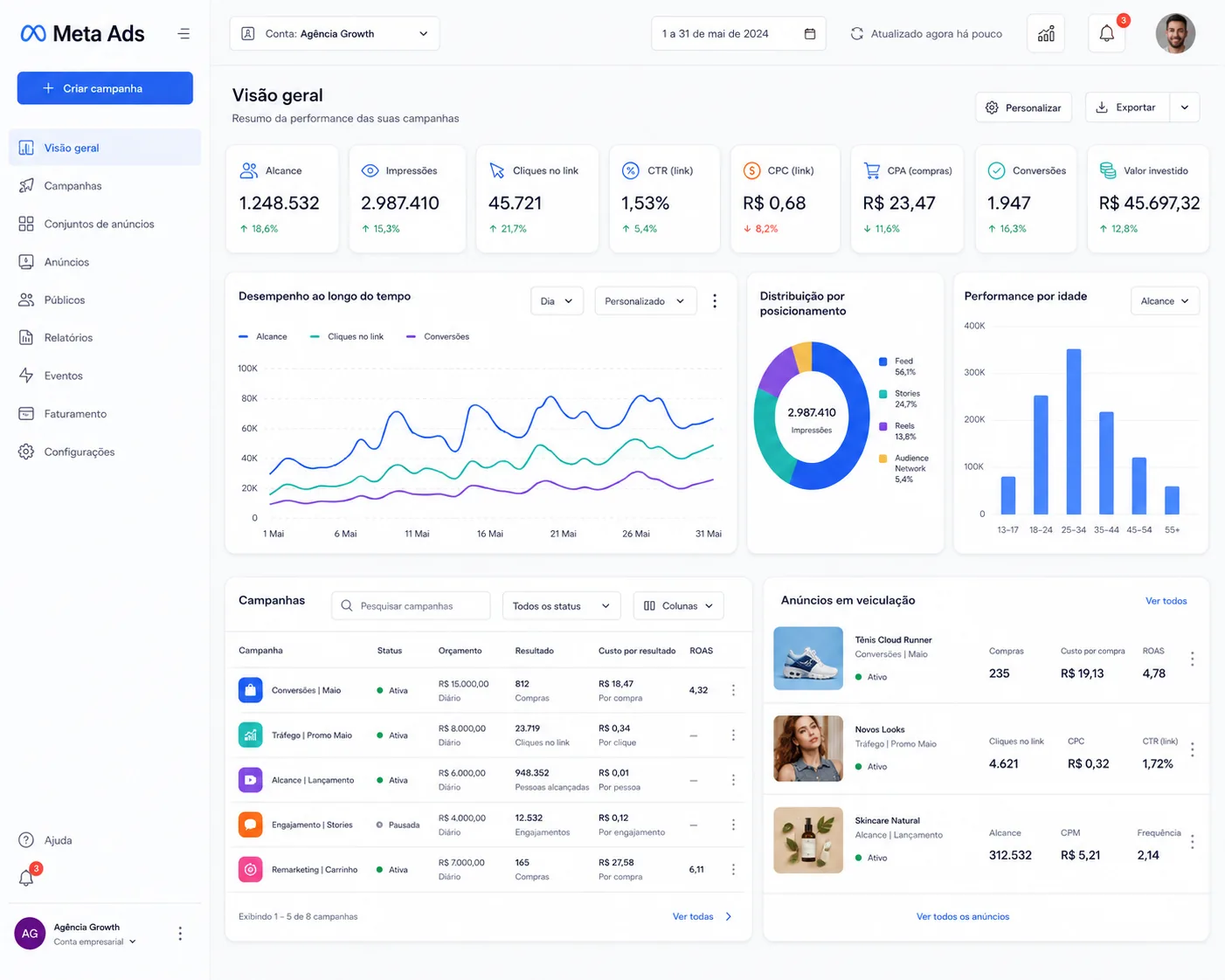Focus the Pesquisar campanhas search field

[x=411, y=606]
